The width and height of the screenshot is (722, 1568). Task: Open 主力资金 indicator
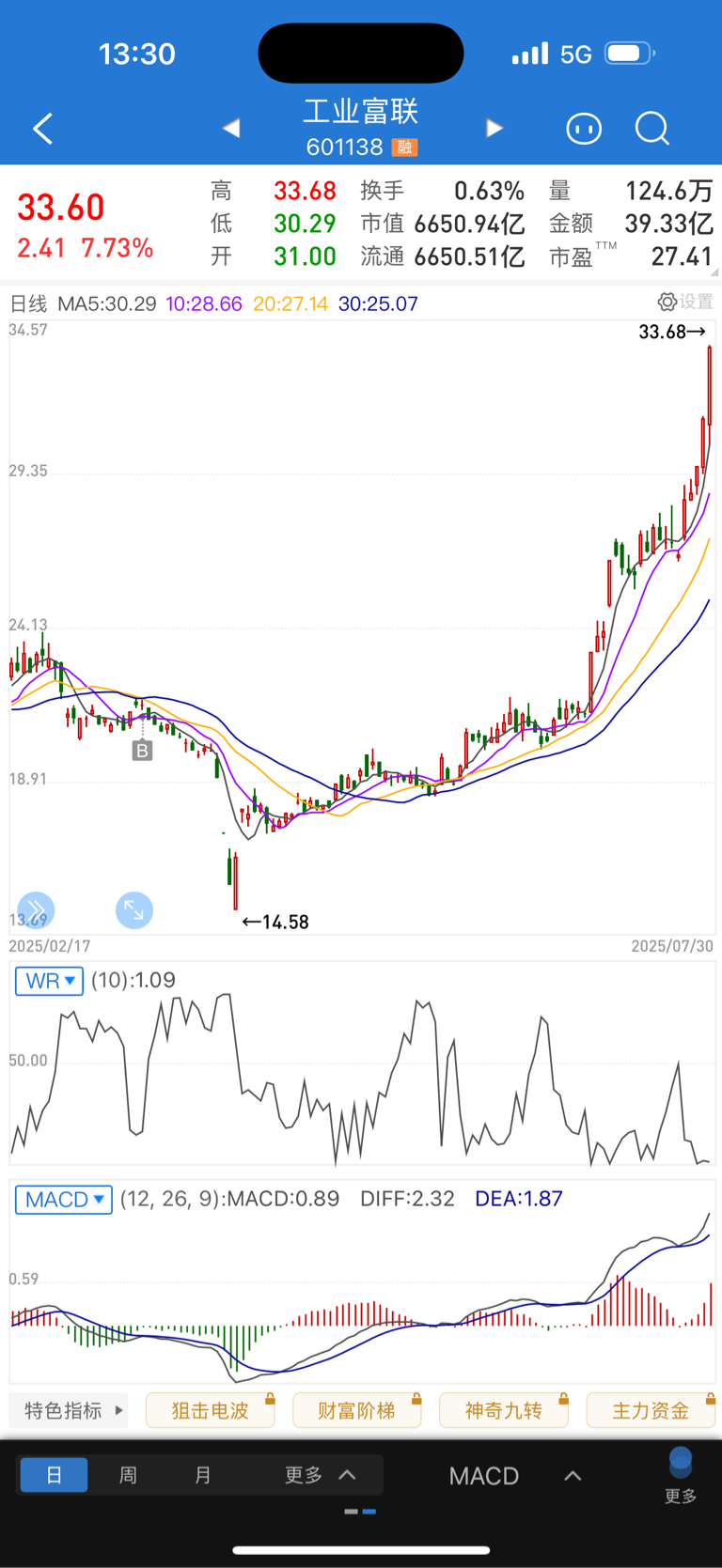(651, 1410)
